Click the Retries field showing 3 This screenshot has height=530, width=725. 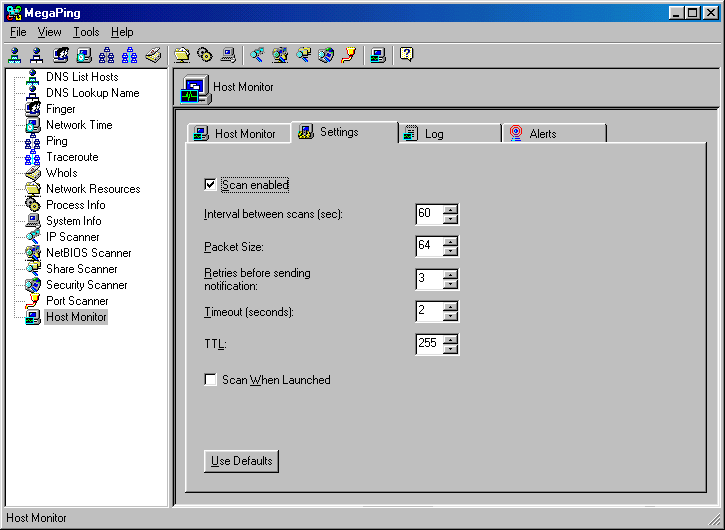(x=429, y=279)
